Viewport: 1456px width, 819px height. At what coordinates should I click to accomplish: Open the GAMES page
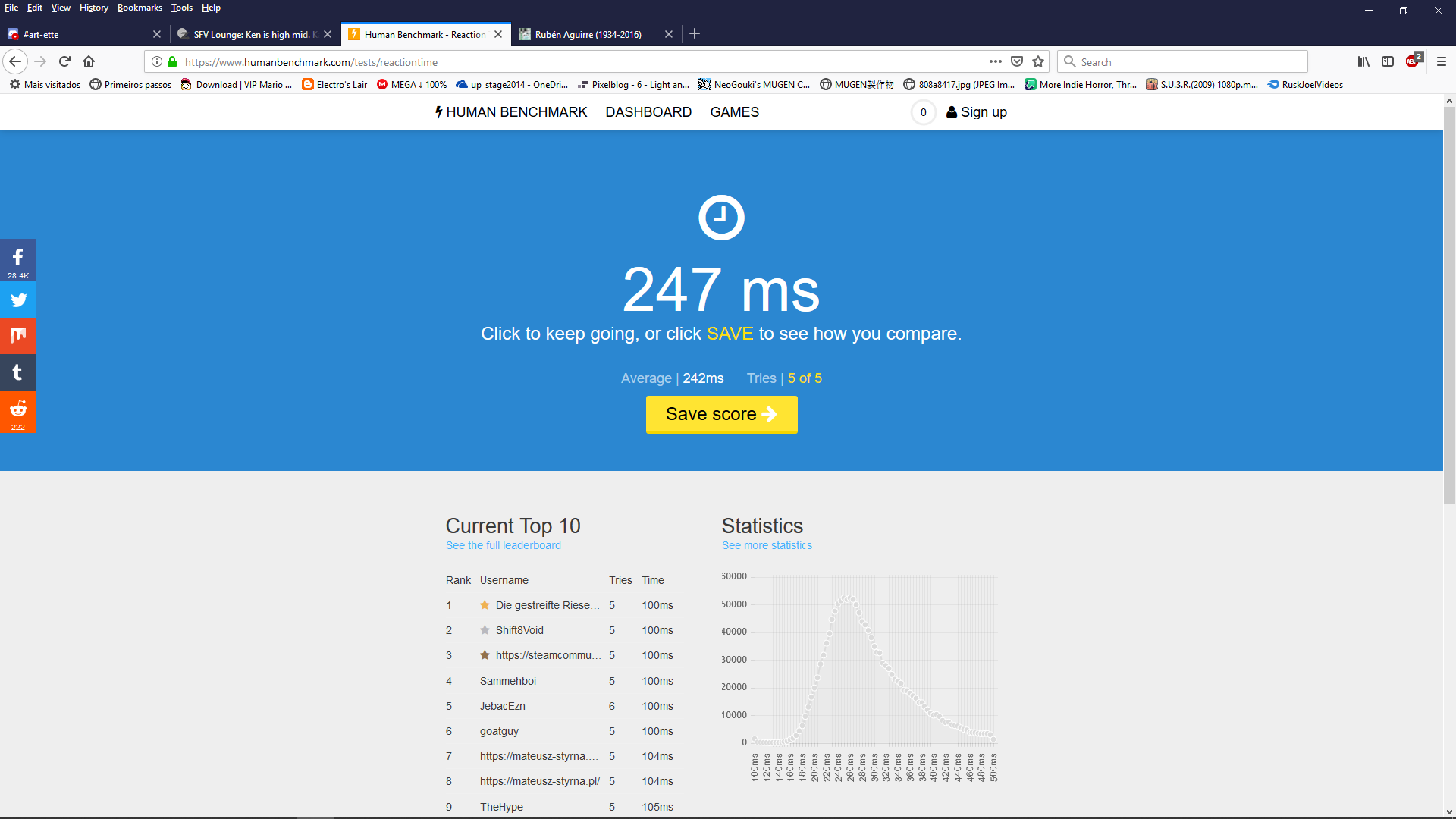tap(734, 112)
